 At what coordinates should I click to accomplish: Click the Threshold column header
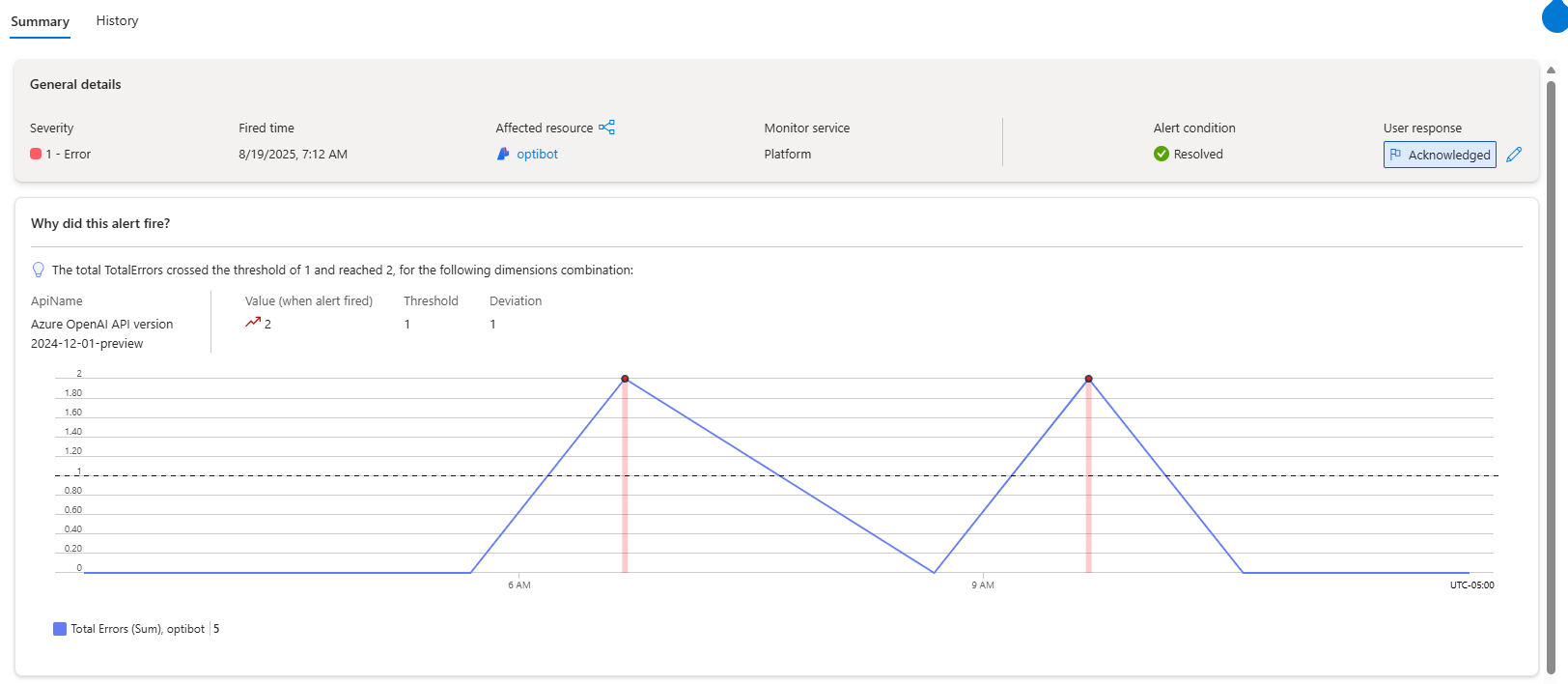(x=431, y=300)
